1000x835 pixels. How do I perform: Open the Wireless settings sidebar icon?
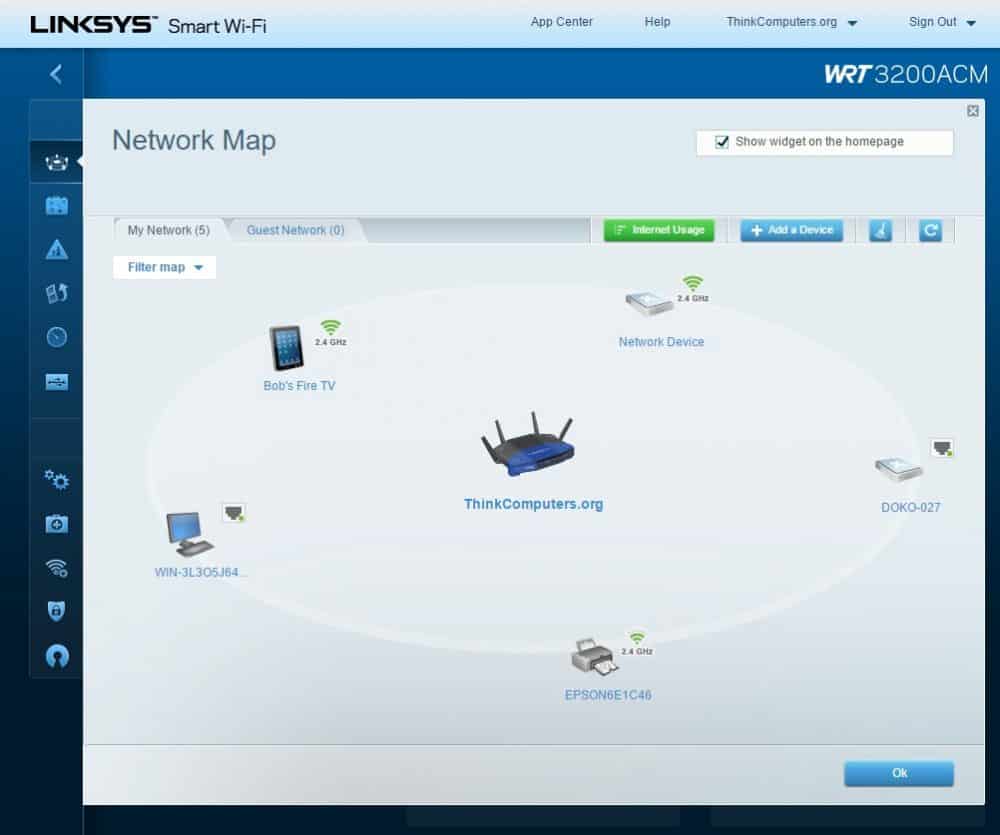[x=57, y=567]
